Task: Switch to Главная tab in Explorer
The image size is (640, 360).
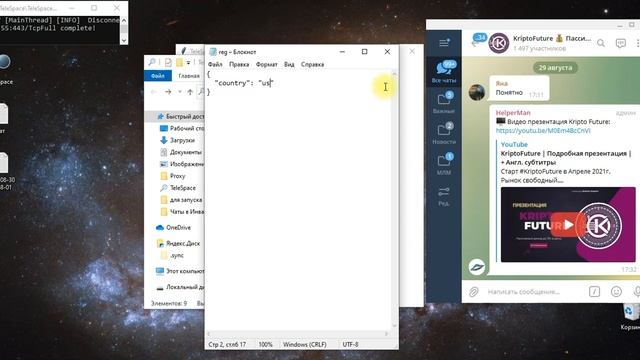Action: coord(189,76)
